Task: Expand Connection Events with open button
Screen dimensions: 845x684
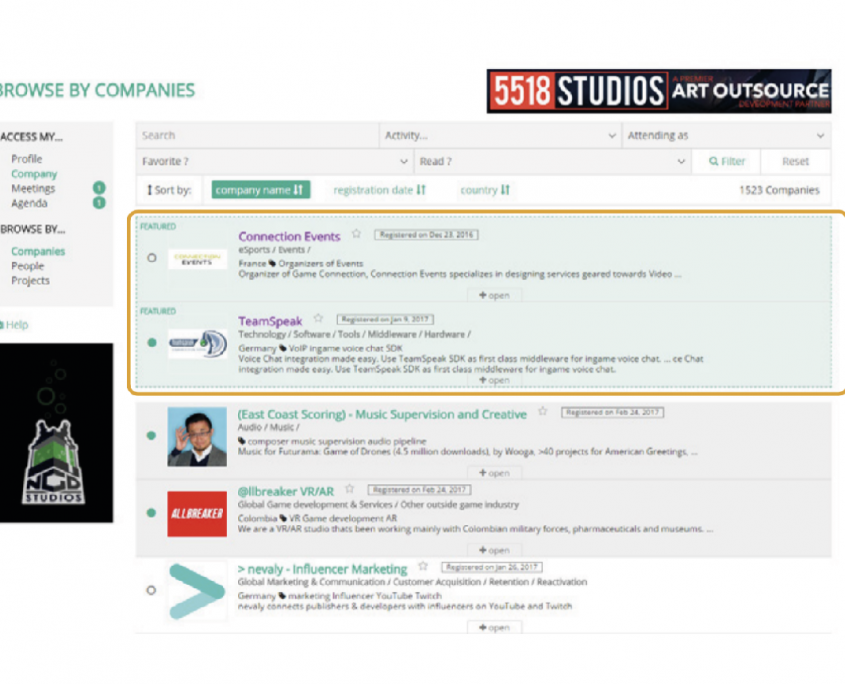Action: pyautogui.click(x=494, y=295)
